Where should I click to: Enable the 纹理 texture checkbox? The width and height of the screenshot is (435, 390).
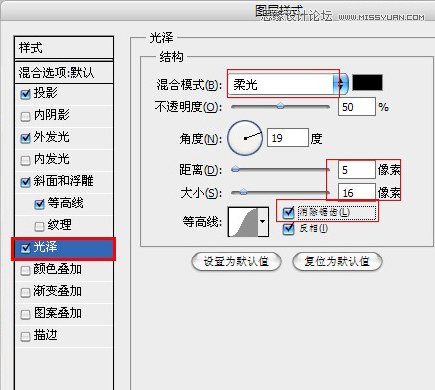tap(39, 226)
